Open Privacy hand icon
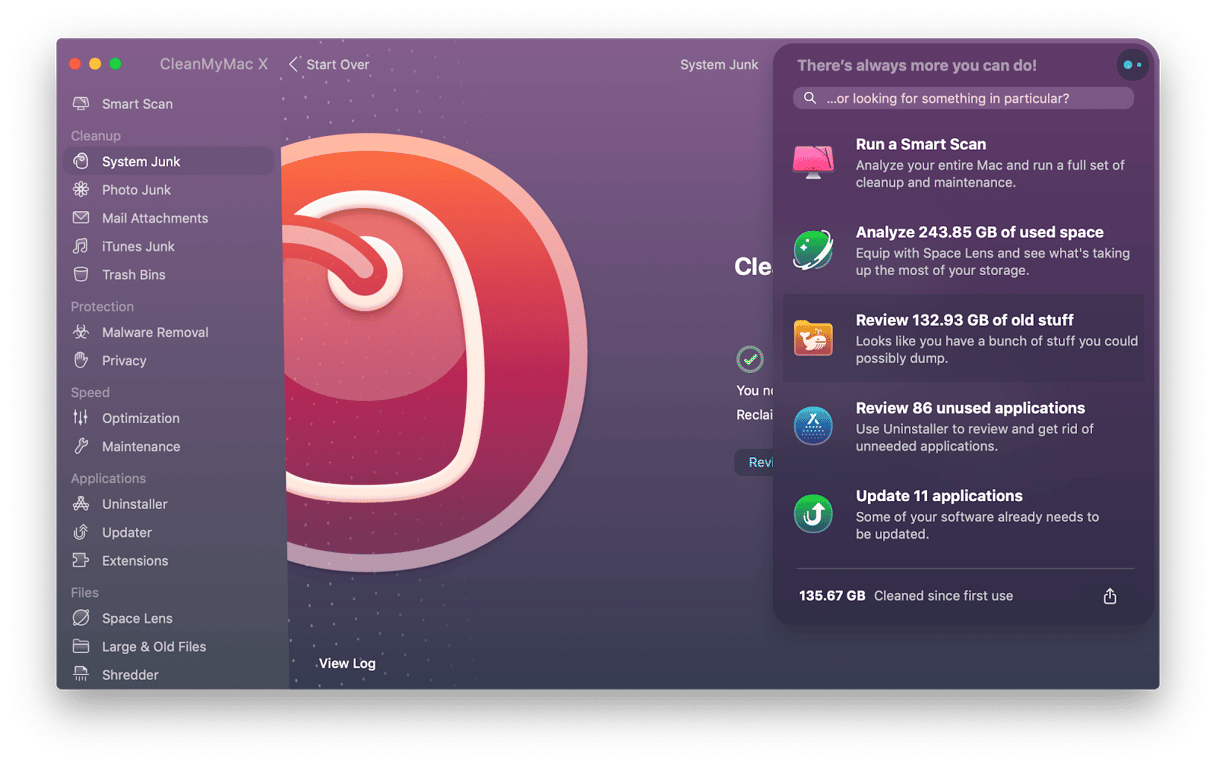1216x764 pixels. (x=81, y=360)
